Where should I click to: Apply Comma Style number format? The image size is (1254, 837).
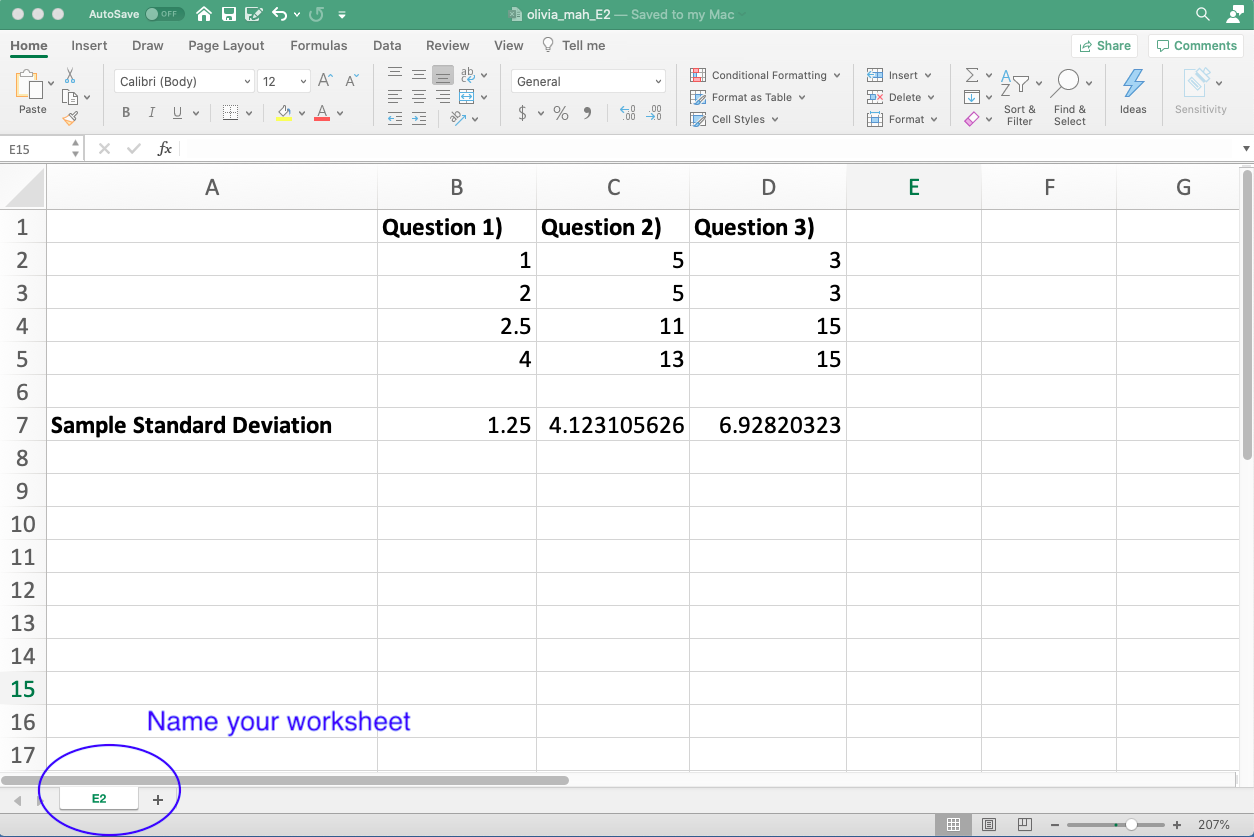coord(587,113)
